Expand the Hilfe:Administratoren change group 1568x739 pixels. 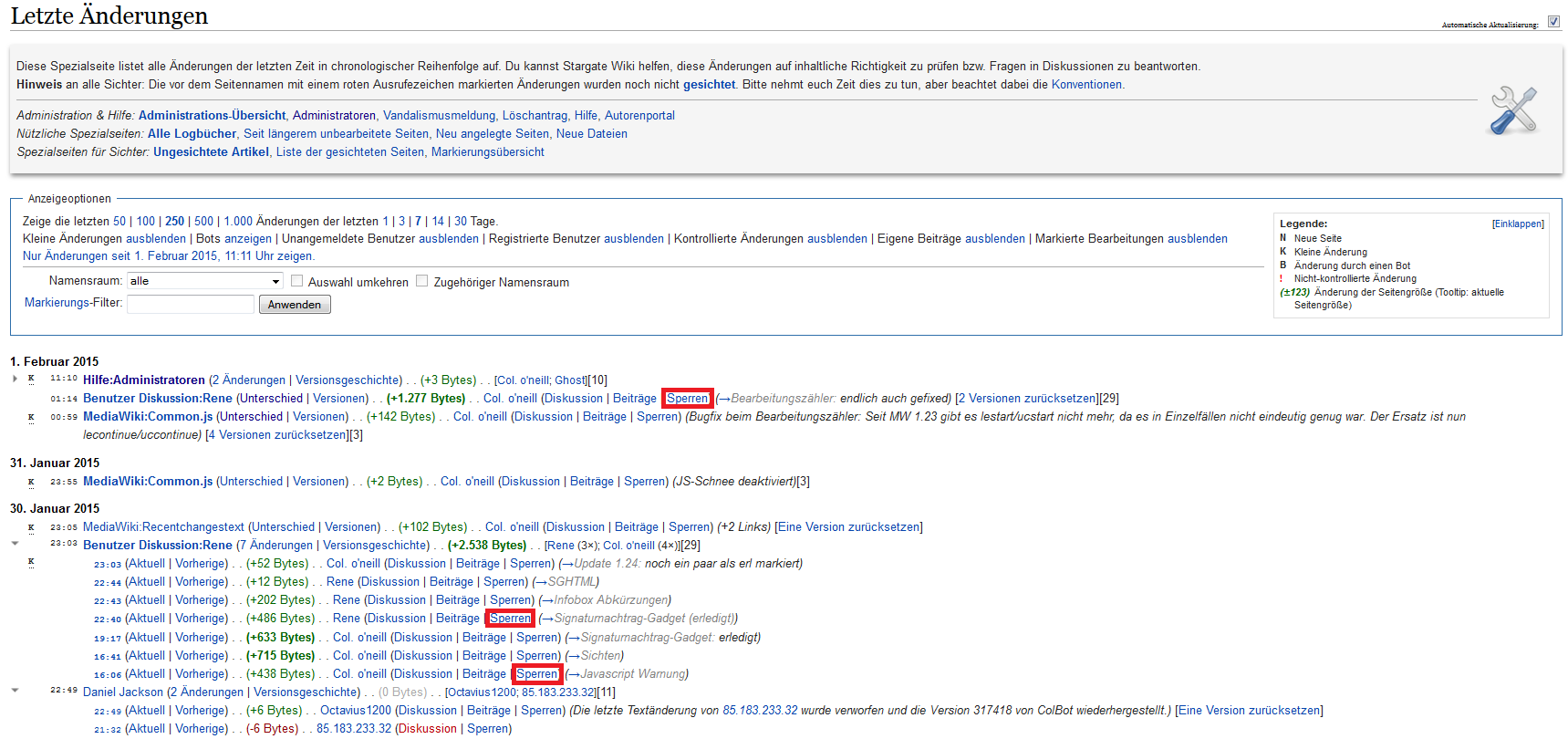click(x=15, y=379)
